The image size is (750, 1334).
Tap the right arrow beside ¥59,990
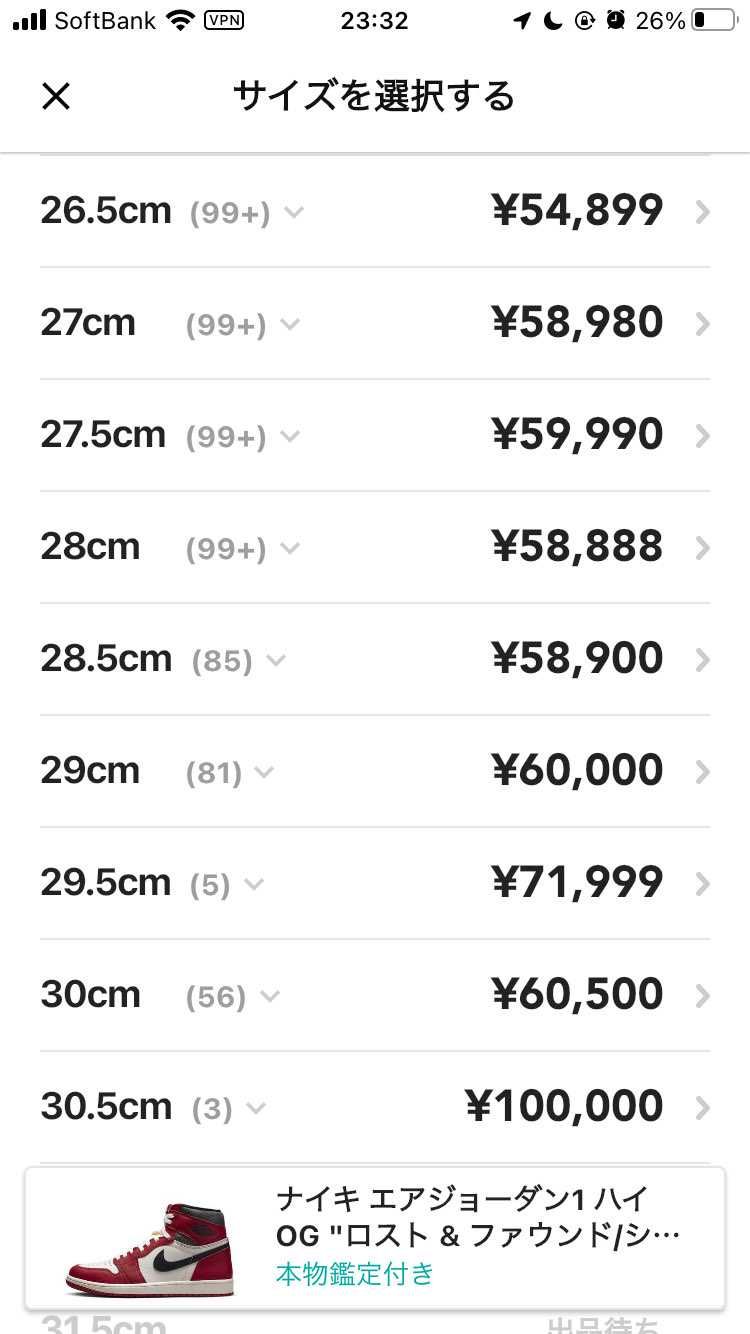click(703, 436)
